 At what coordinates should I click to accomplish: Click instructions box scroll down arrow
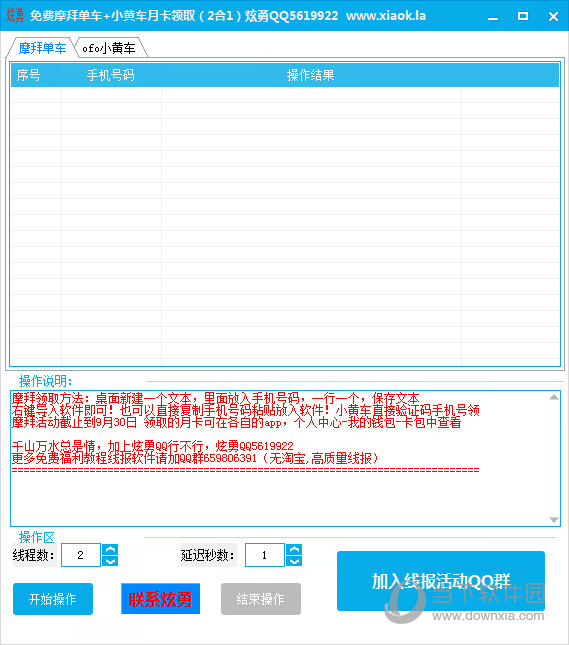(x=554, y=520)
